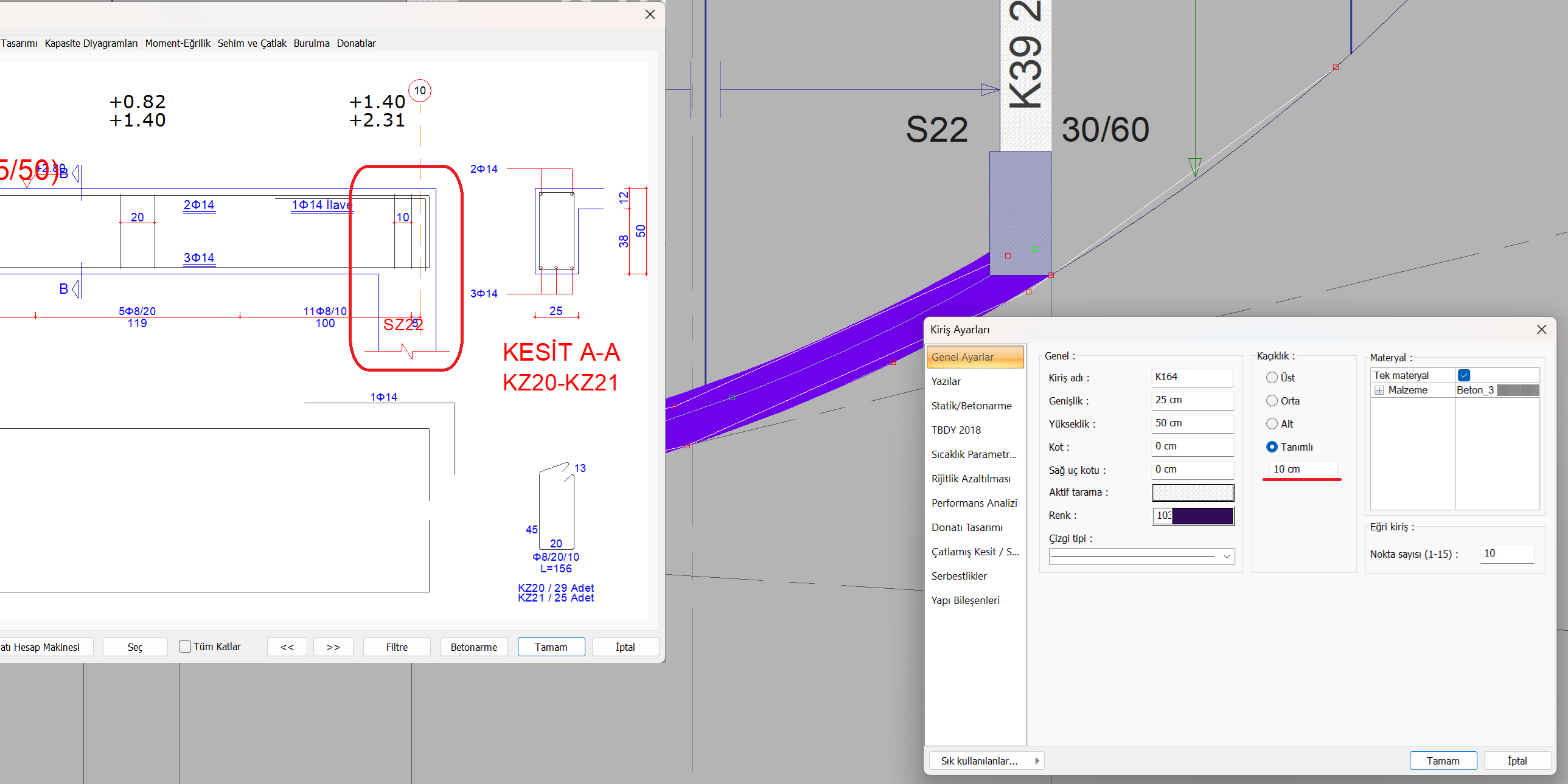
Task: Click the Kot input field
Action: pyautogui.click(x=1193, y=447)
